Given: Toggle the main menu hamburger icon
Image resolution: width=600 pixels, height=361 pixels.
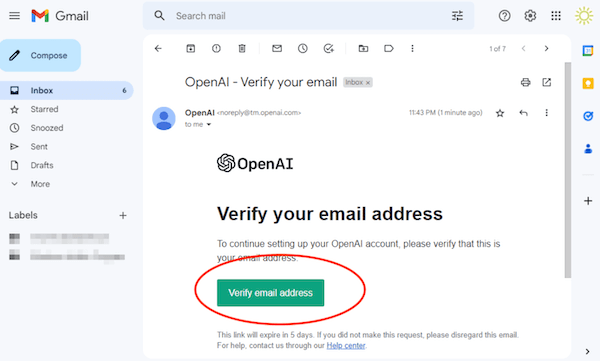Looking at the screenshot, I should (15, 16).
